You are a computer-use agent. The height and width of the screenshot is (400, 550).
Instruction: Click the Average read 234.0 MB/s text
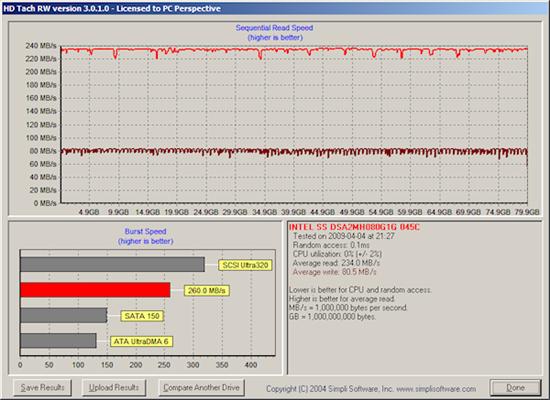pos(336,263)
